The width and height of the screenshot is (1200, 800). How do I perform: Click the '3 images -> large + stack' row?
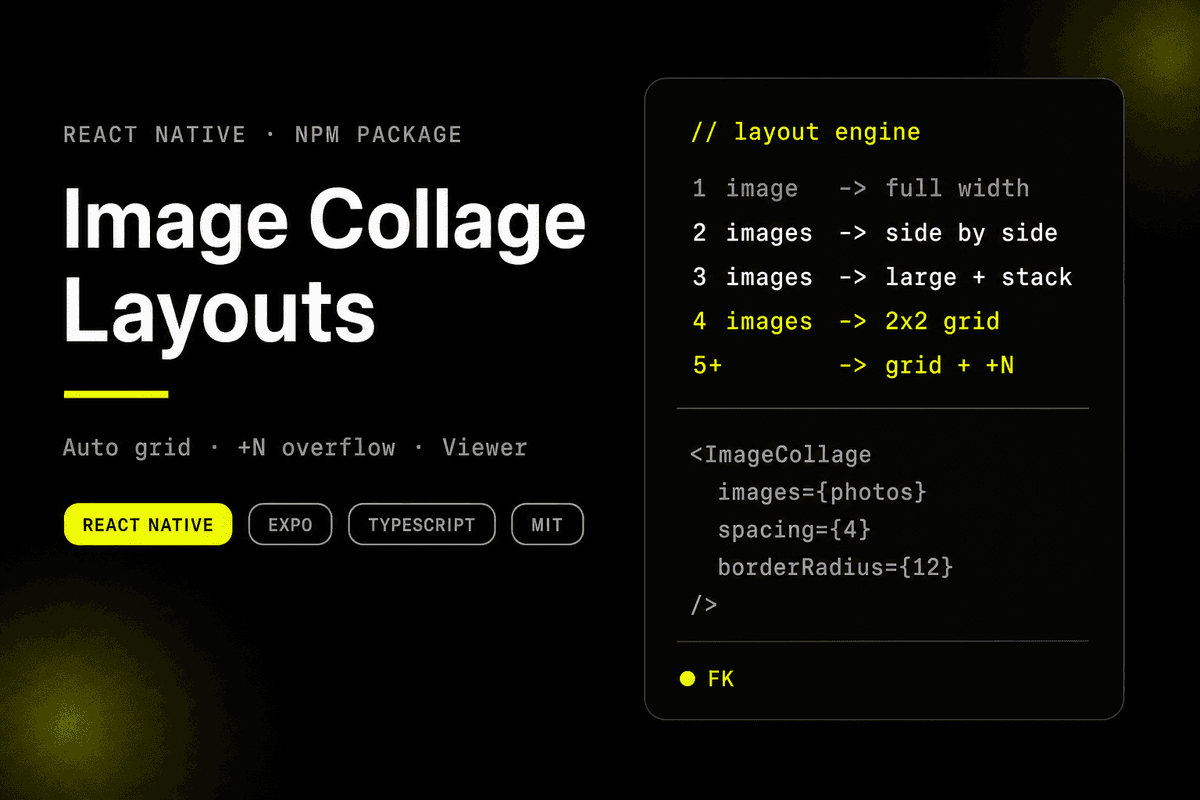[x=882, y=277]
